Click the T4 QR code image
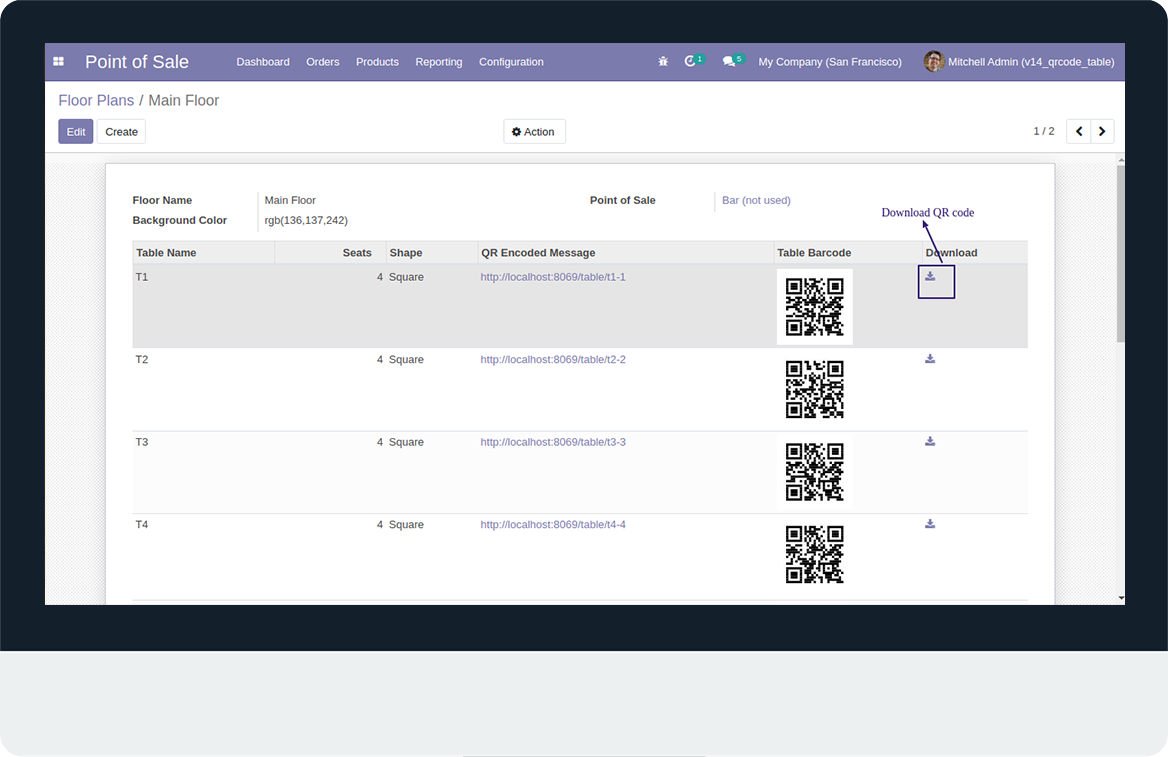This screenshot has height=757, width=1168. [814, 555]
